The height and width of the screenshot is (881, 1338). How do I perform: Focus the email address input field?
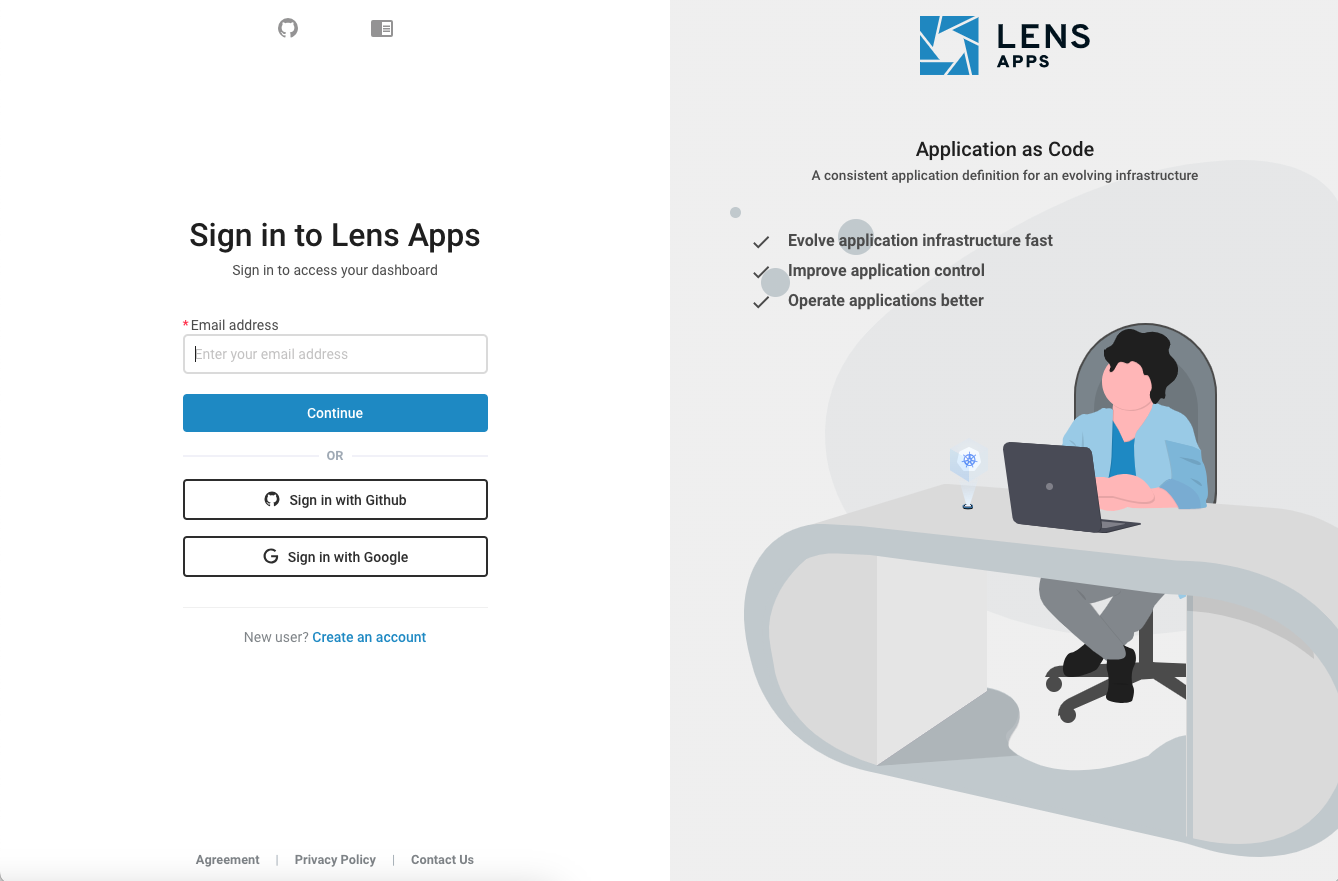[335, 354]
